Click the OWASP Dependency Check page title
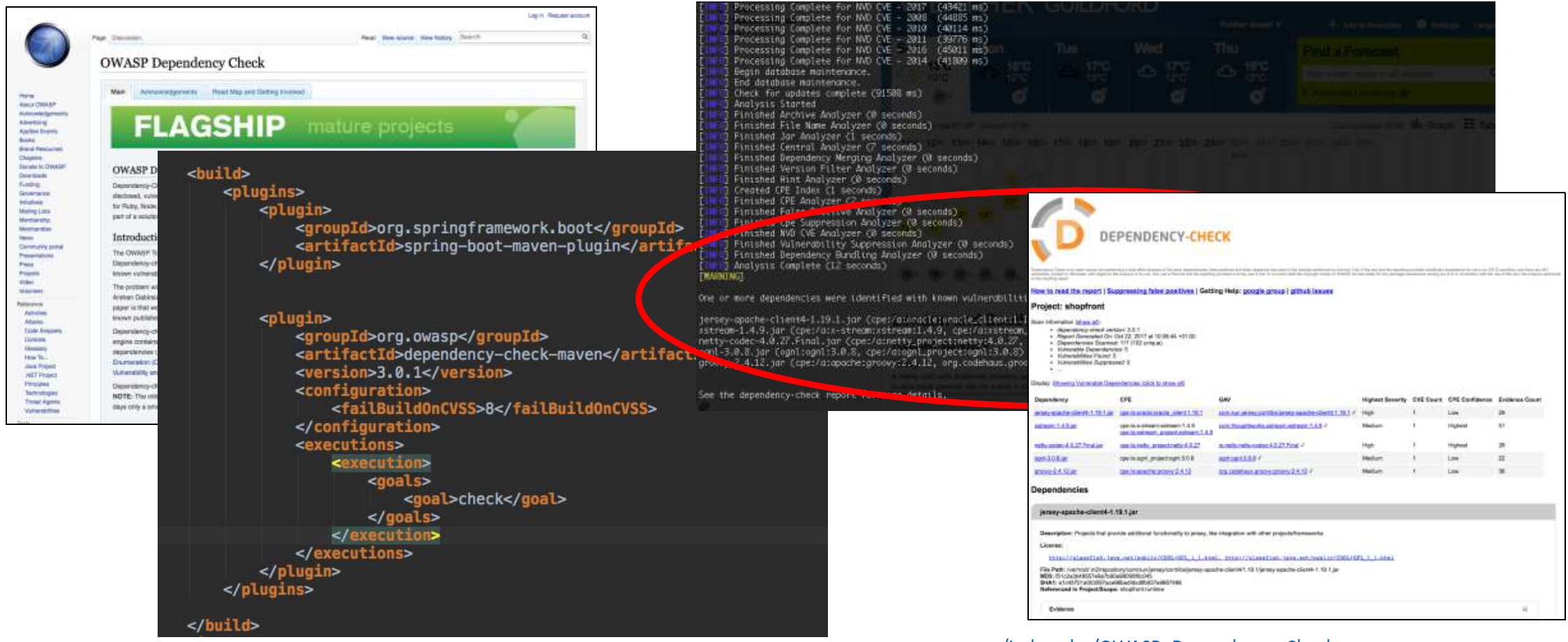The width and height of the screenshot is (1568, 642). (182, 63)
